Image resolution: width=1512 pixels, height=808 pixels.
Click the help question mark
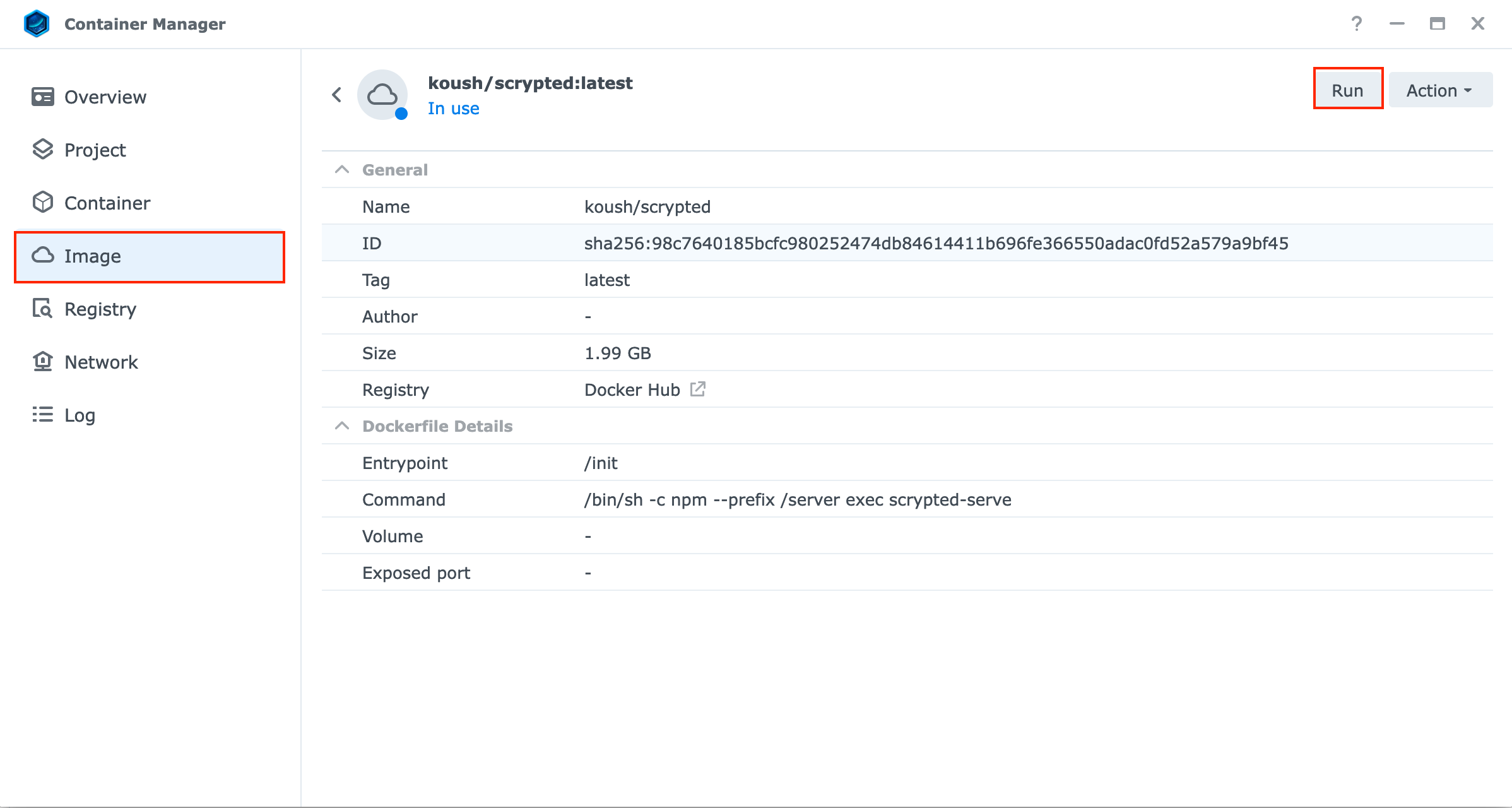(x=1357, y=23)
